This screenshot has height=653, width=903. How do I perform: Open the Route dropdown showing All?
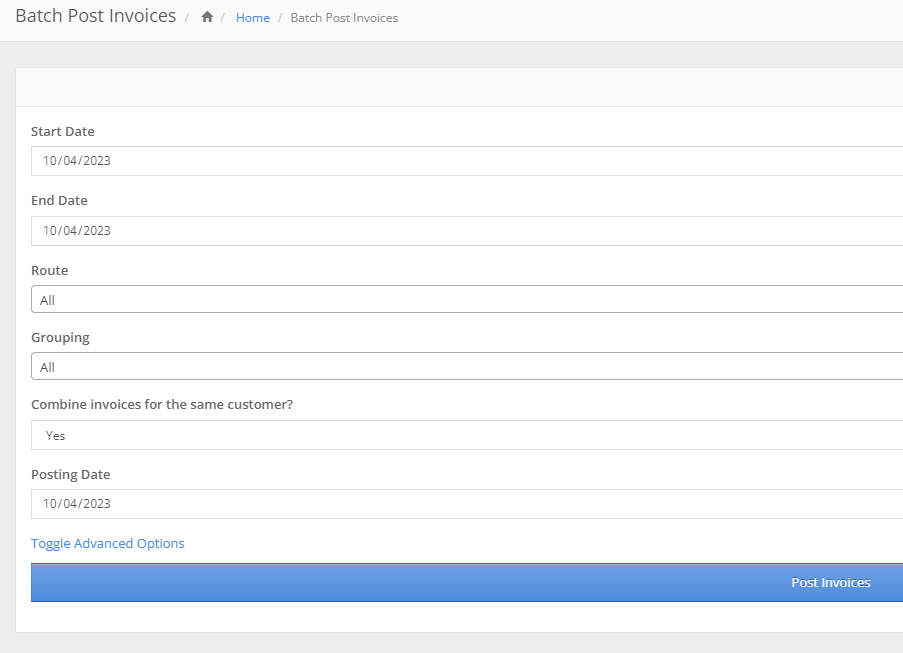[467, 299]
